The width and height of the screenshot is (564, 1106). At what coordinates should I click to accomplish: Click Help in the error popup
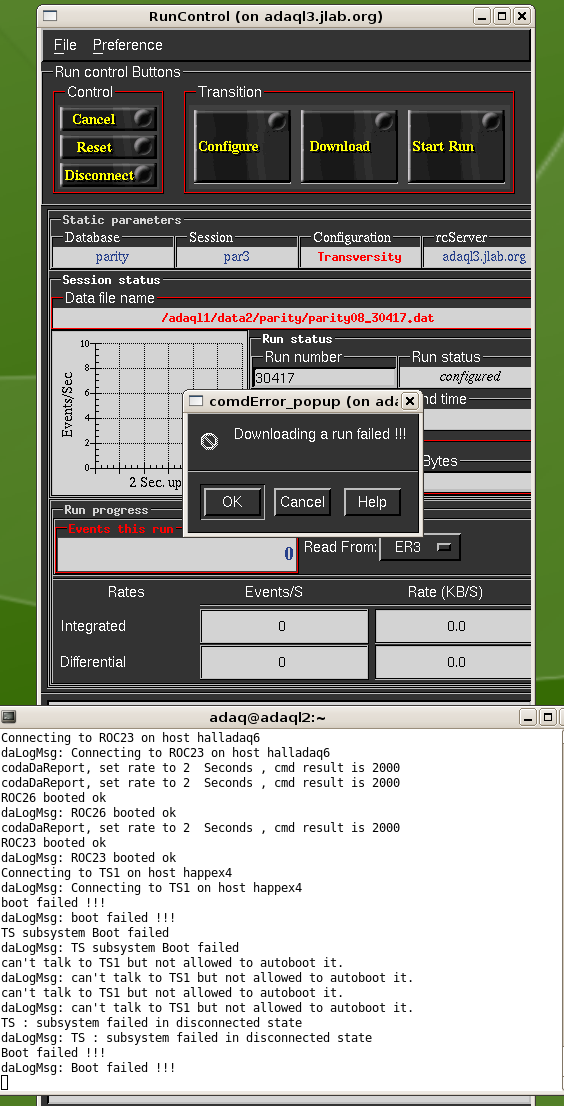pos(372,502)
